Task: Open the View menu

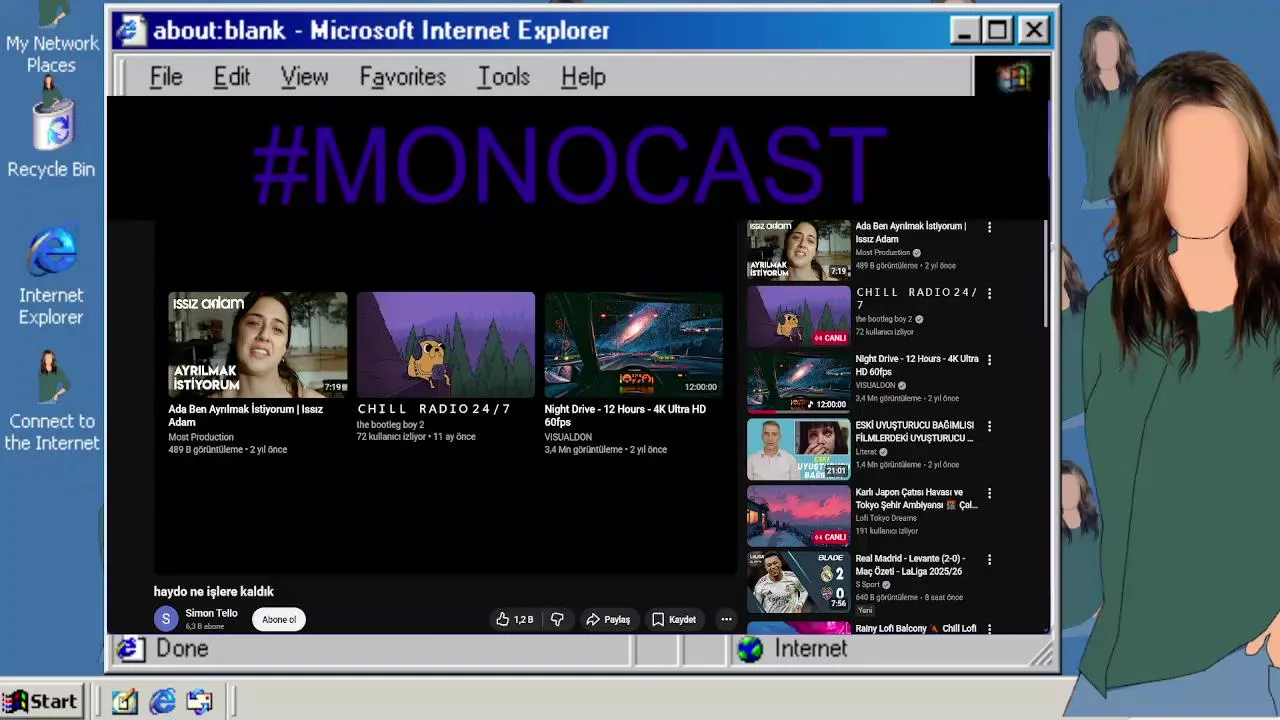Action: [304, 77]
